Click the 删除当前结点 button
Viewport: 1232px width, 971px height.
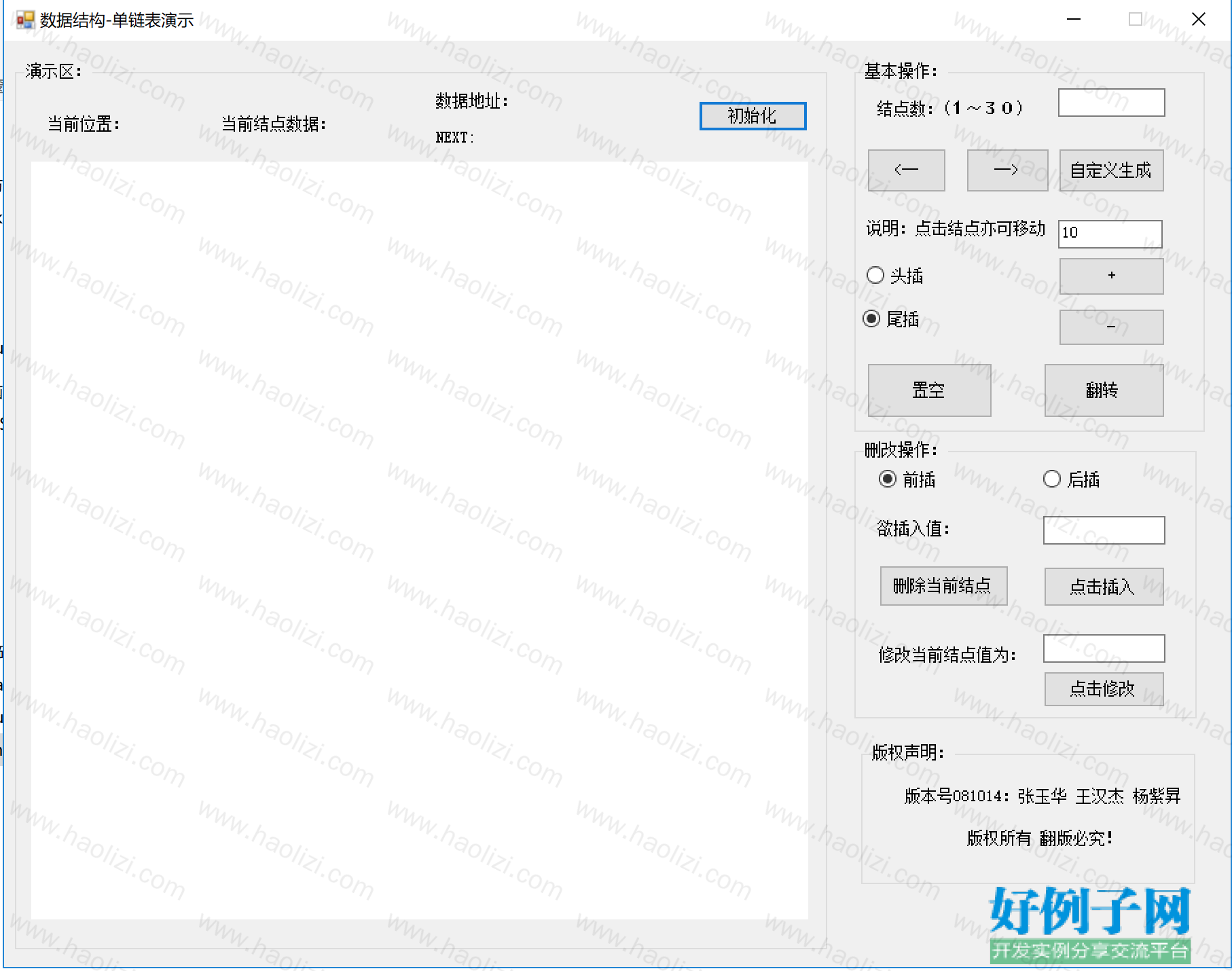(x=943, y=586)
